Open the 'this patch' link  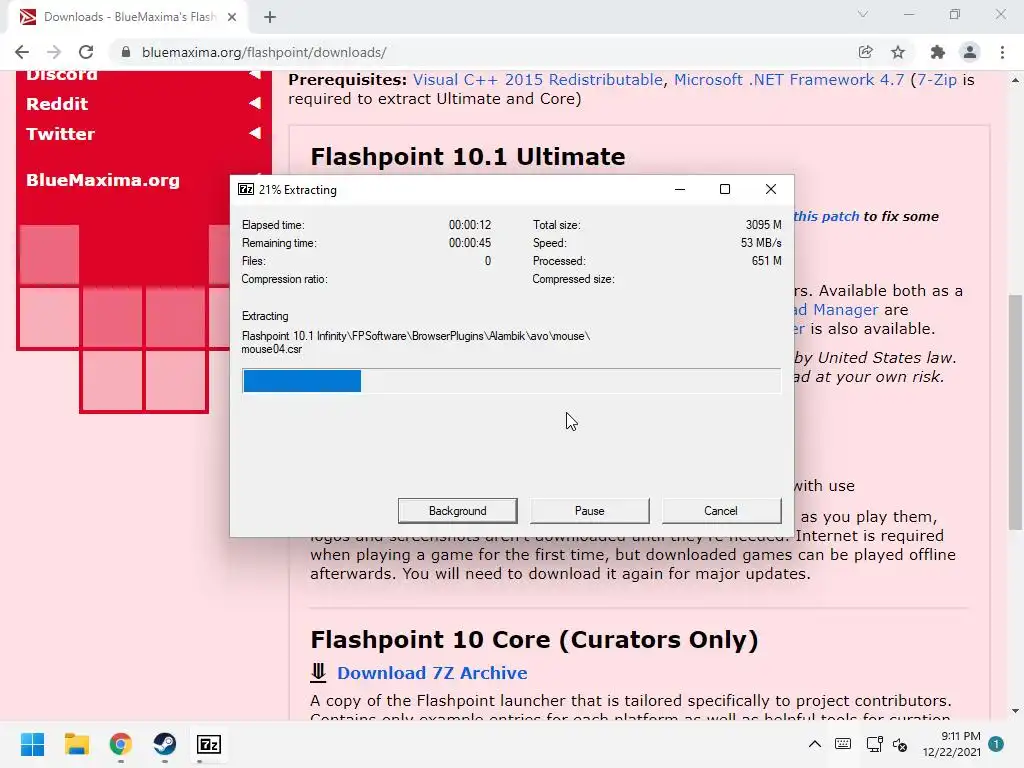pyautogui.click(x=826, y=216)
